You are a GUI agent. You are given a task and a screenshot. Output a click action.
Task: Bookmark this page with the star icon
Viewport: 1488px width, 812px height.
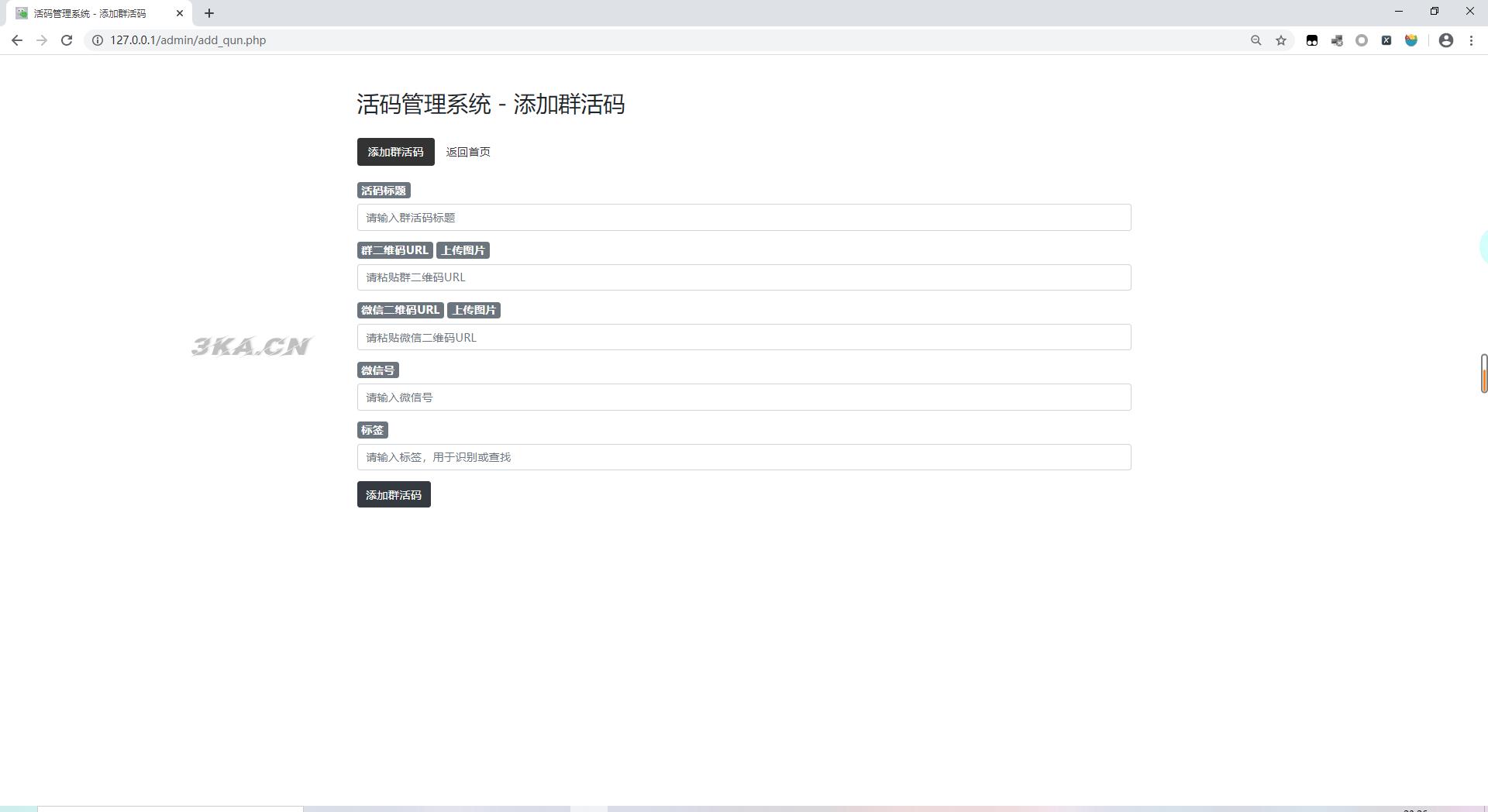pos(1281,40)
